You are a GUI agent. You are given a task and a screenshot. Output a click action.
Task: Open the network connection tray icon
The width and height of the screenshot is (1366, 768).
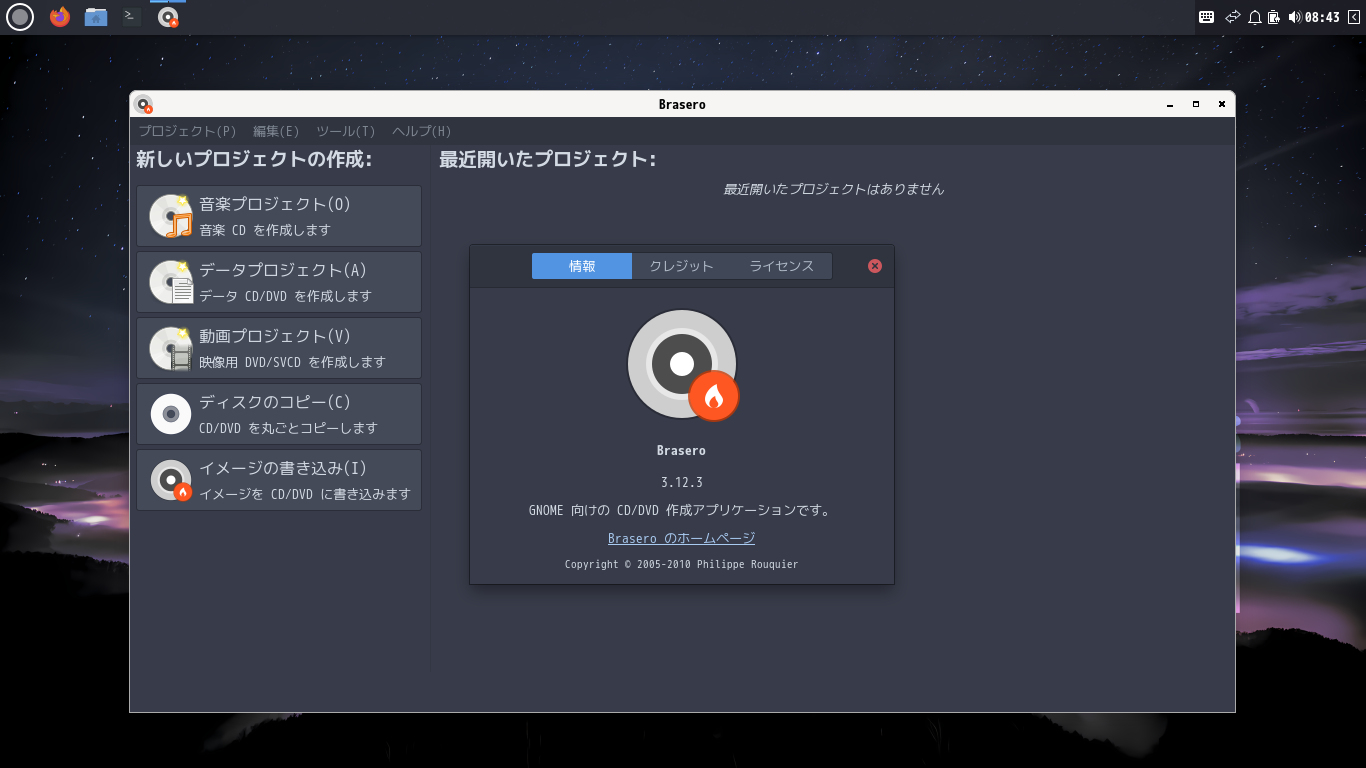click(1233, 17)
